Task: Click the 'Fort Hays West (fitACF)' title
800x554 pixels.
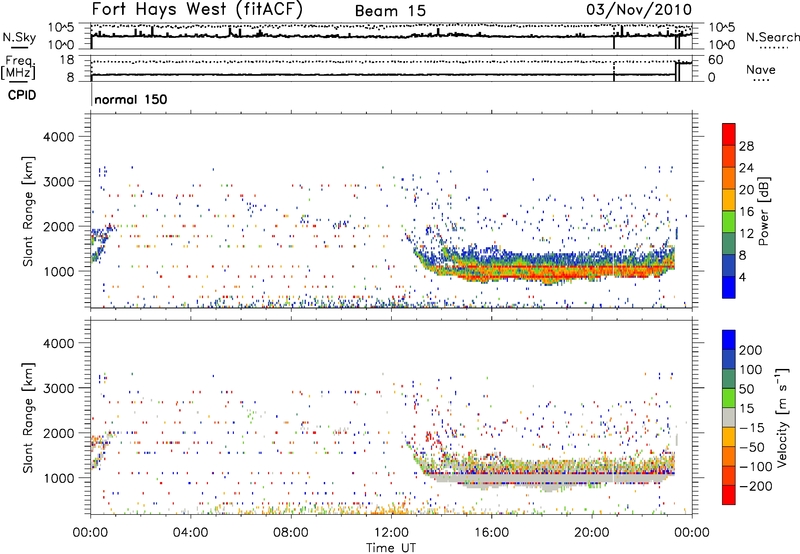Action: [x=197, y=9]
